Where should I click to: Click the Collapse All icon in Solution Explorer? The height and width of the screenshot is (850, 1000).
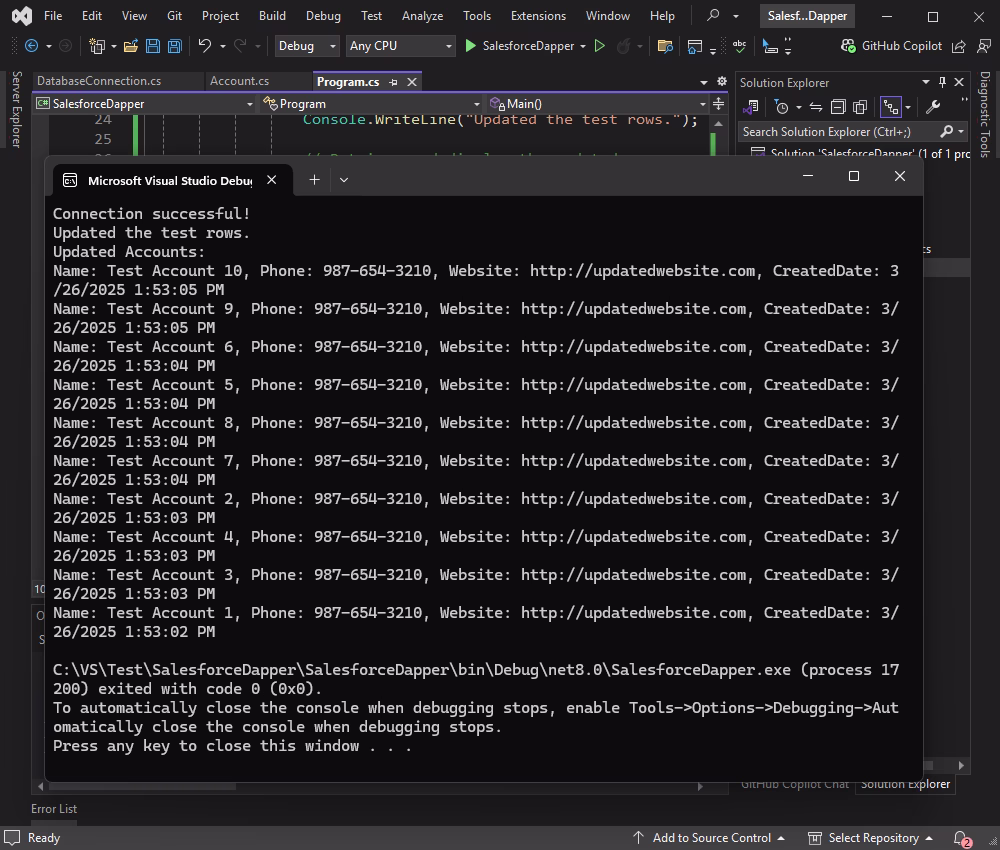point(838,107)
